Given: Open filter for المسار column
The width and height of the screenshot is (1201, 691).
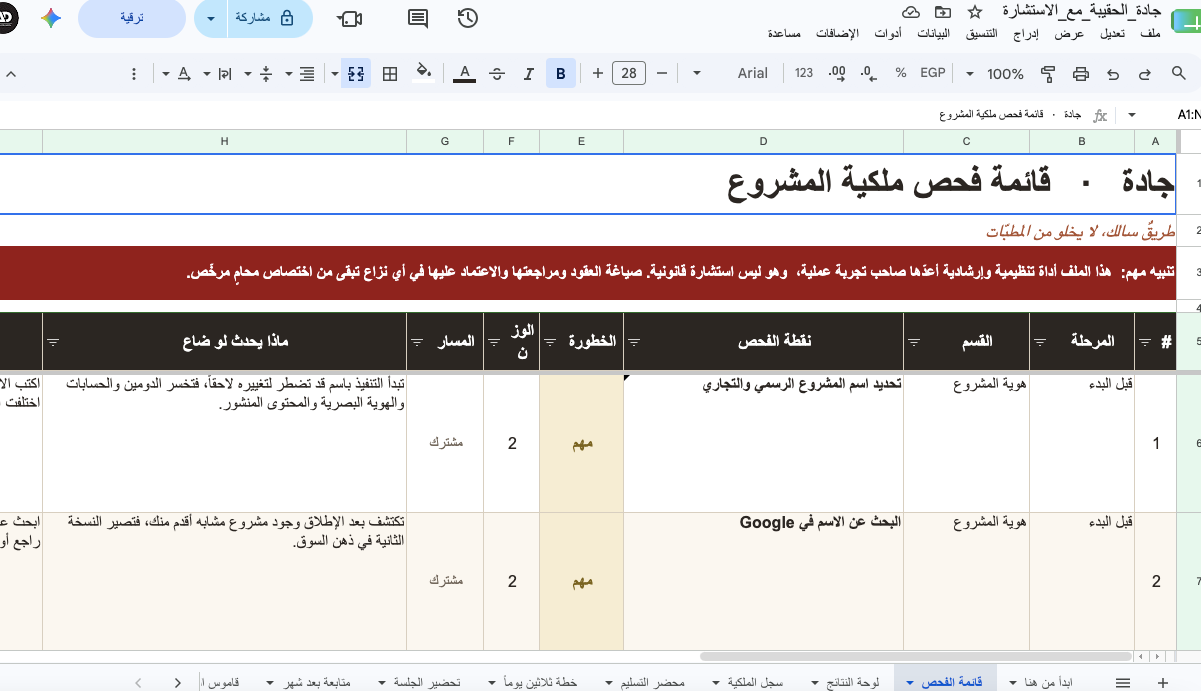Looking at the screenshot, I should 418,341.
